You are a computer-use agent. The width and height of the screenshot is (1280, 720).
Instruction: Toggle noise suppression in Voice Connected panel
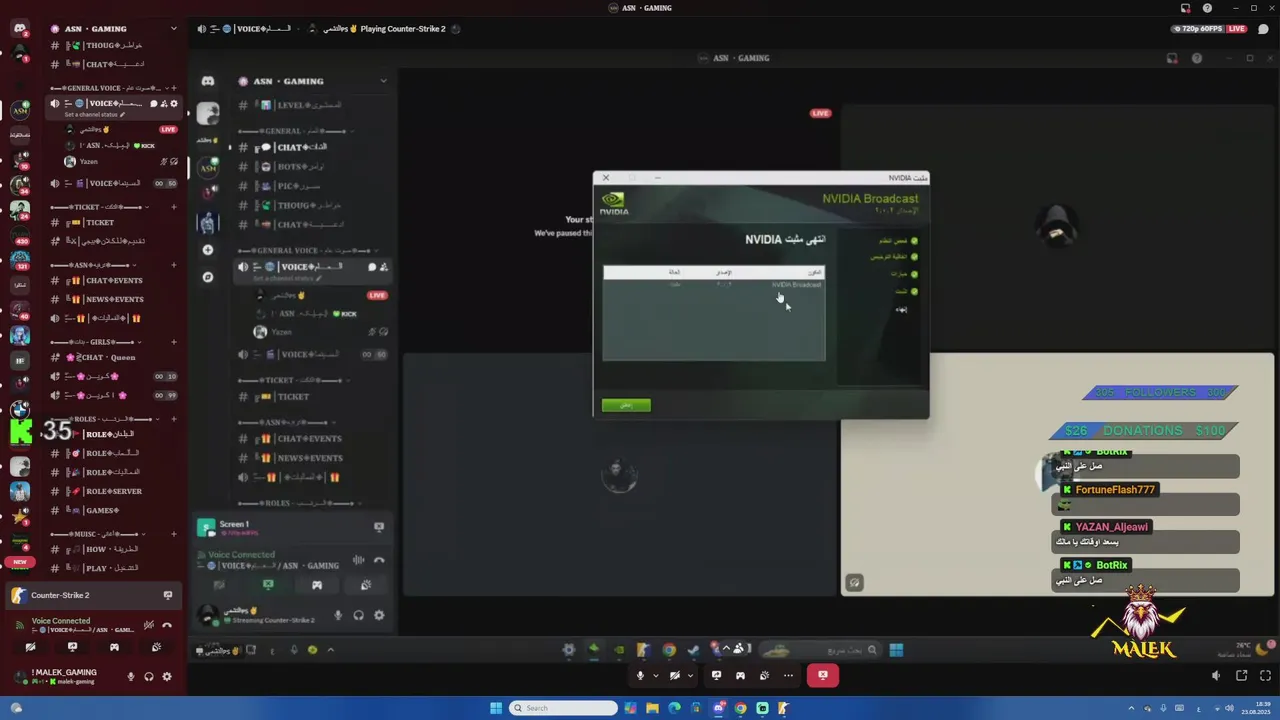pyautogui.click(x=149, y=625)
